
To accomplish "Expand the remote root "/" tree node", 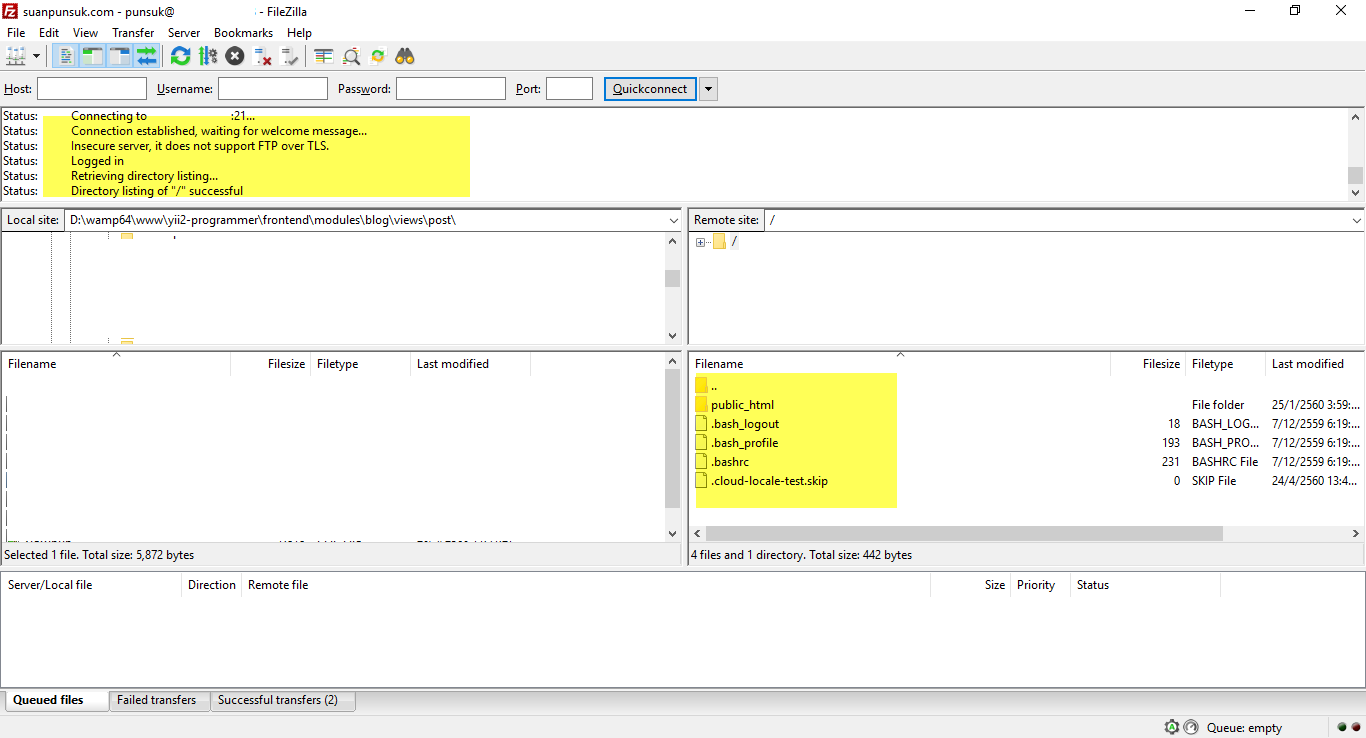I will click(x=701, y=242).
